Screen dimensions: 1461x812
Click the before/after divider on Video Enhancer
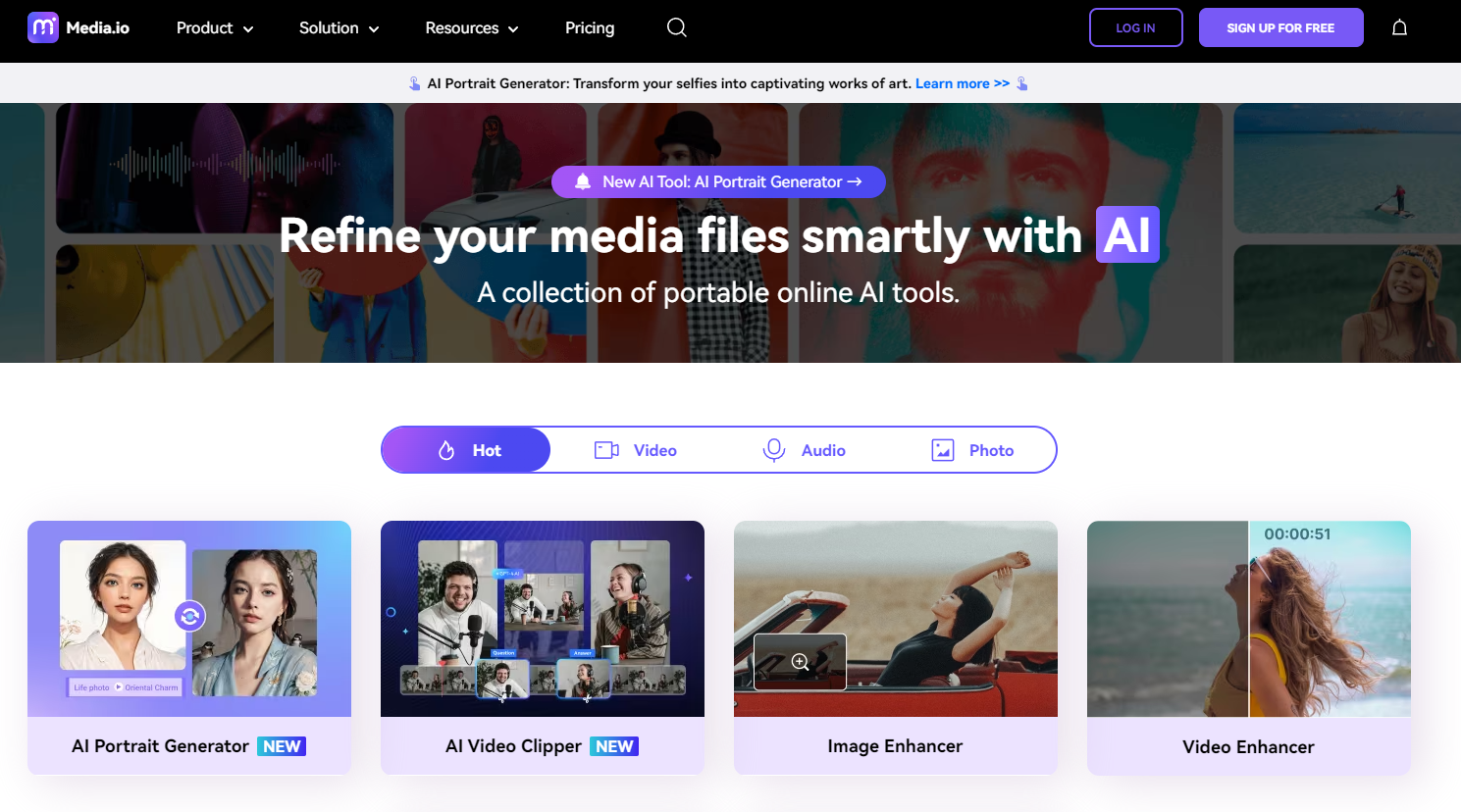(1248, 619)
